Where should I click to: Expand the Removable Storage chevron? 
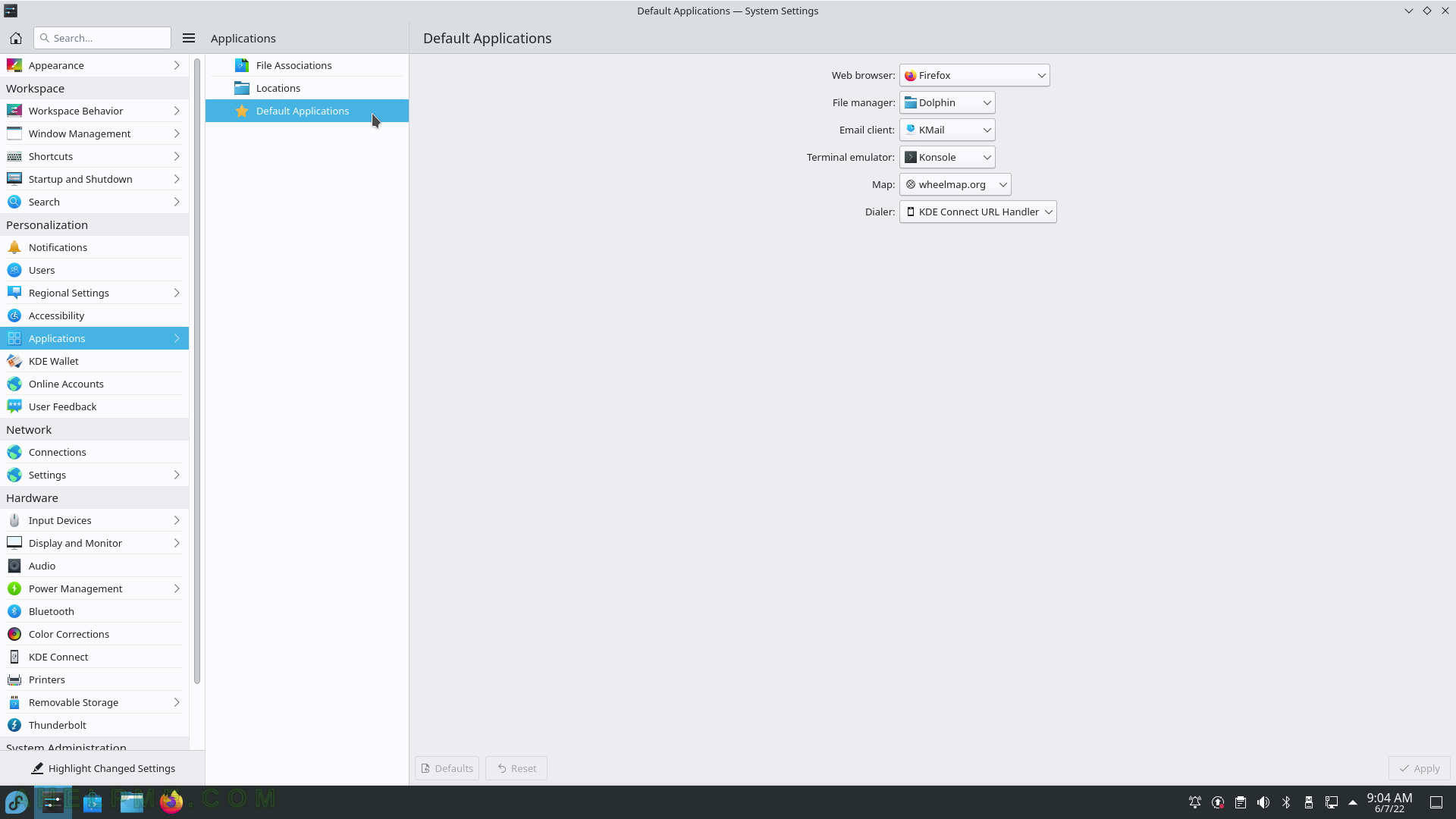pyautogui.click(x=177, y=702)
